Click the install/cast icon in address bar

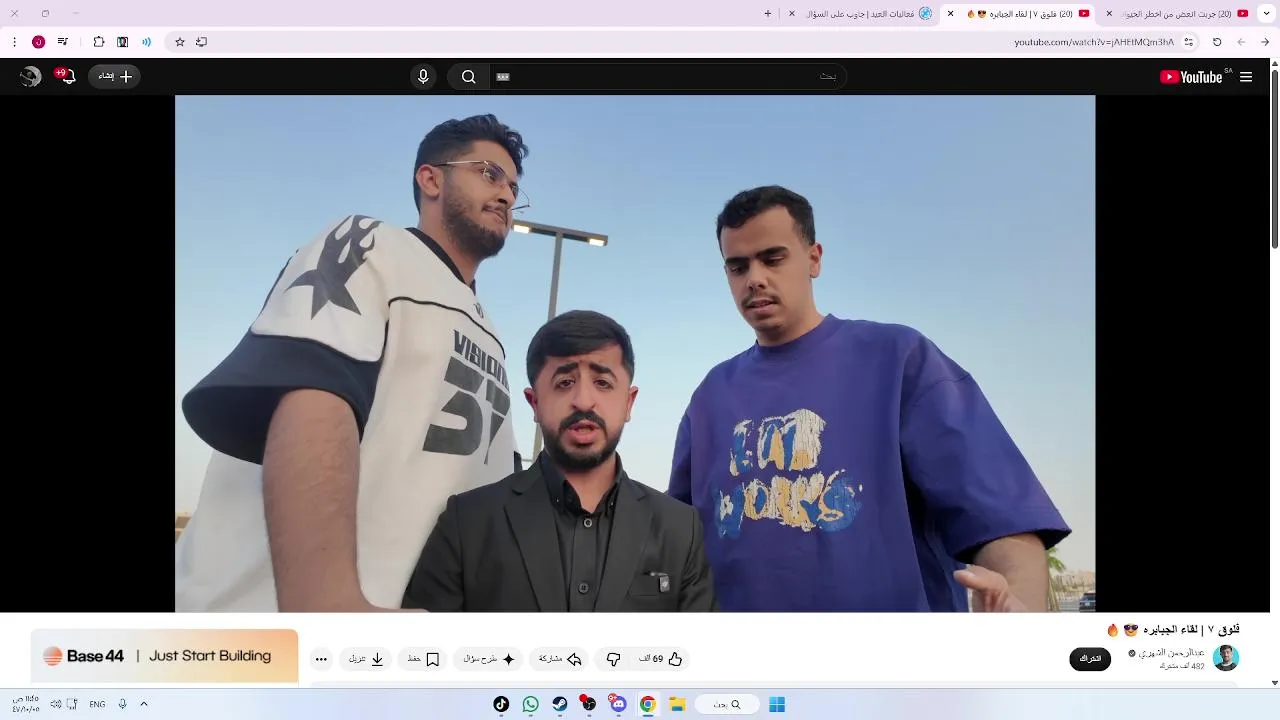201,42
